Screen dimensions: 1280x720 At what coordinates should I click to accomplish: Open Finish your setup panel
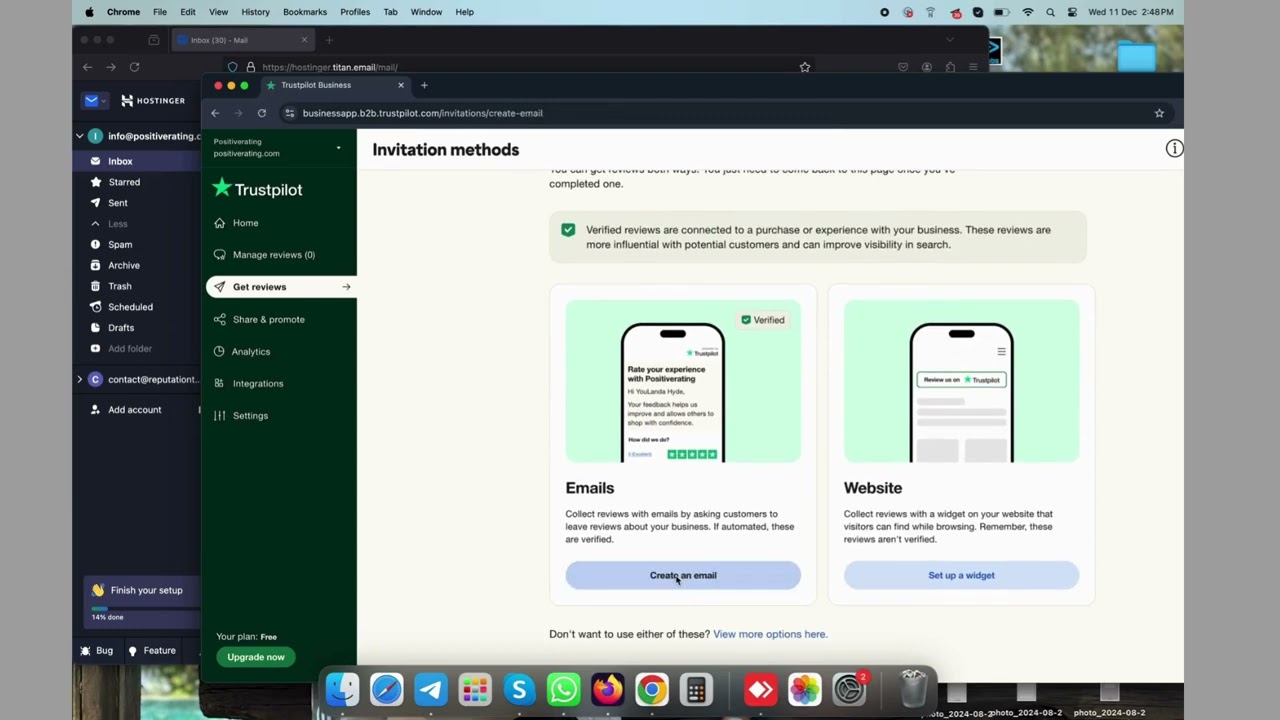pyautogui.click(x=143, y=603)
